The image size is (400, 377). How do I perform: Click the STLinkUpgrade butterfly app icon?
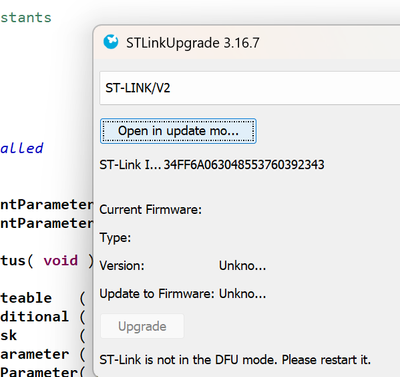point(111,42)
